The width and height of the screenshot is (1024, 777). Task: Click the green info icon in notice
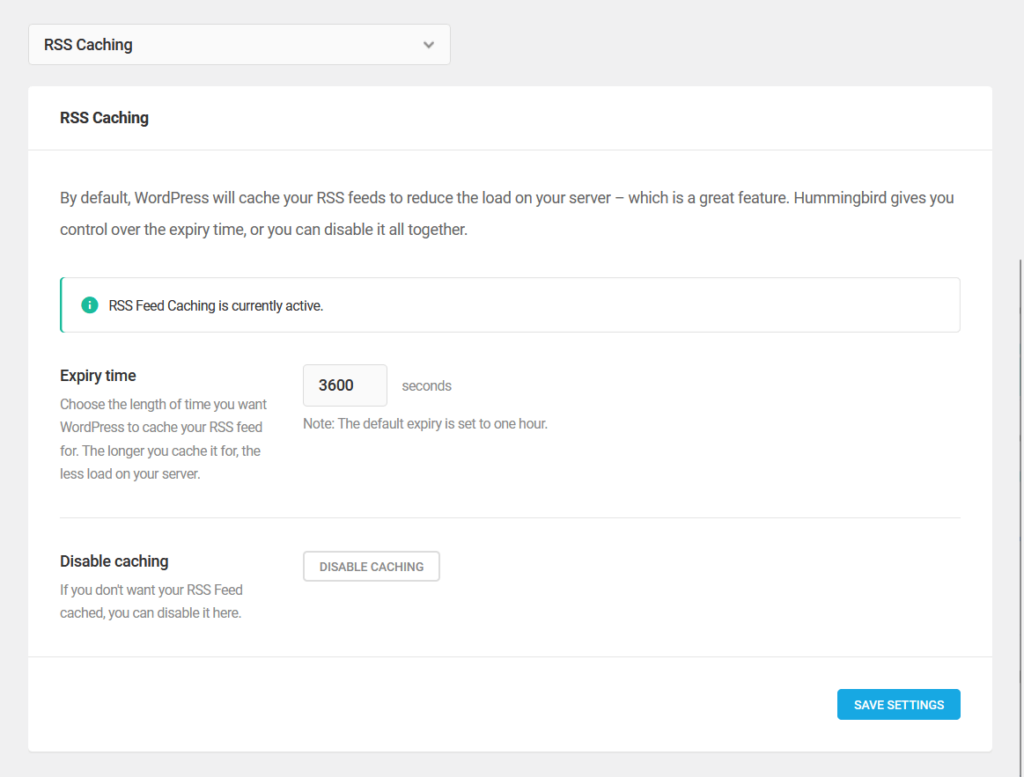click(89, 305)
